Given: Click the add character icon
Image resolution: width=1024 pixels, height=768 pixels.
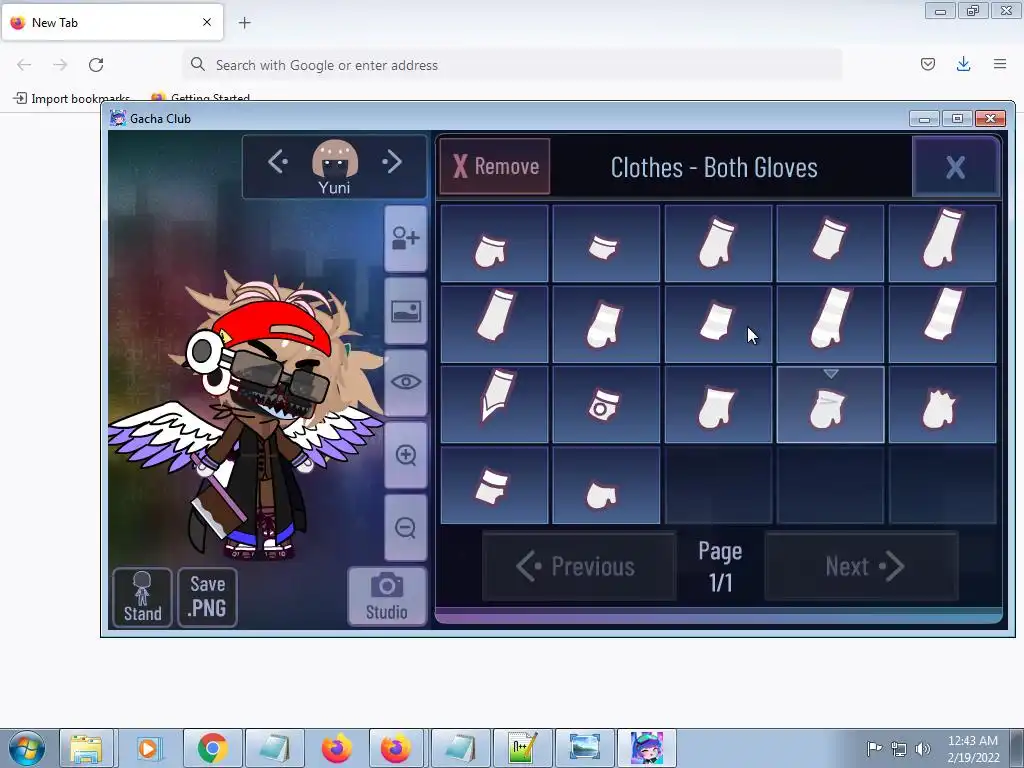Looking at the screenshot, I should 406,238.
